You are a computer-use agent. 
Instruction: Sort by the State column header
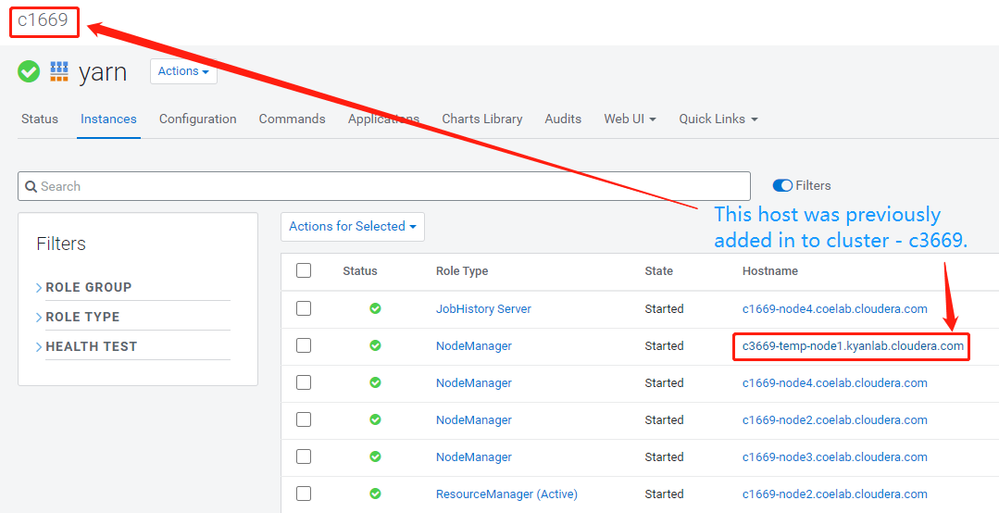pos(659,271)
